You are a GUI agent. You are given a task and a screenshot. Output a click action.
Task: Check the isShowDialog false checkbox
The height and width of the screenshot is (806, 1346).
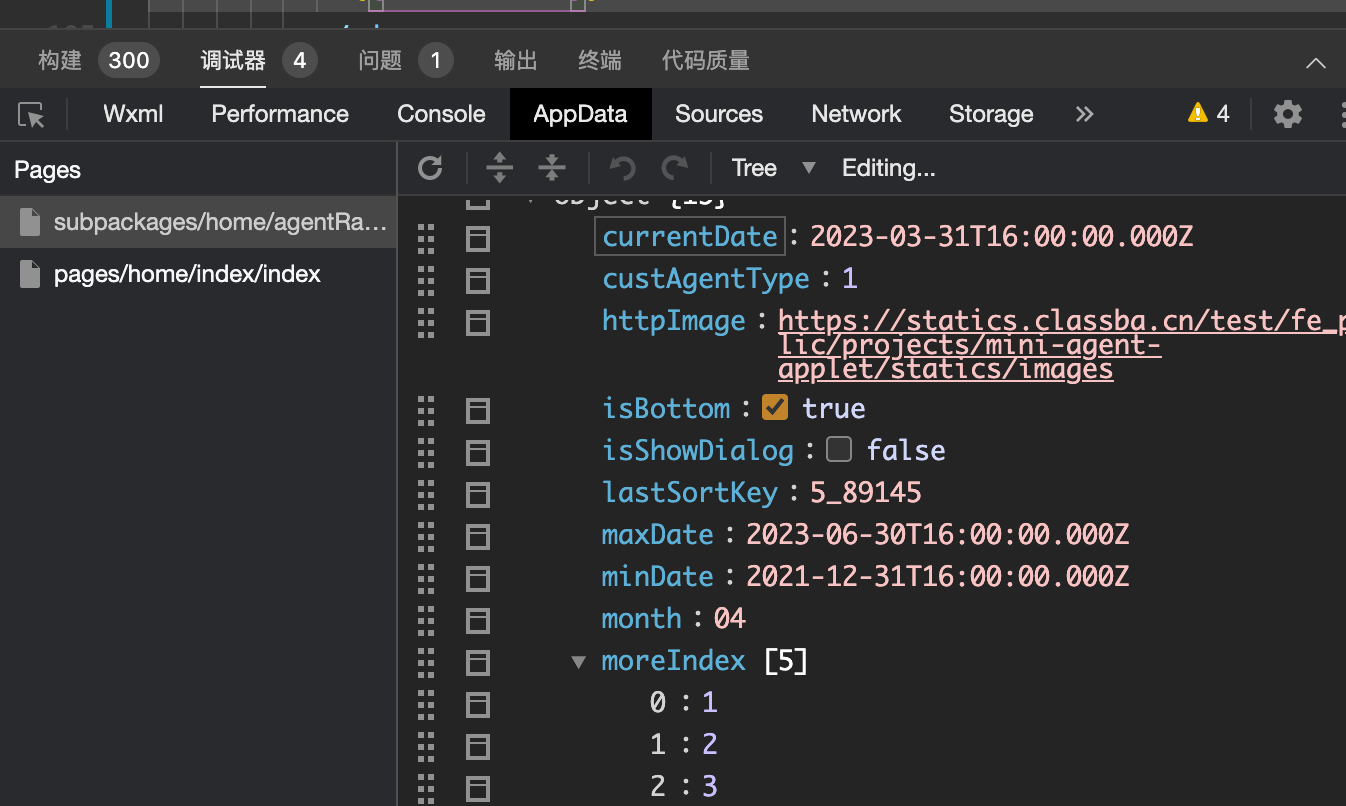coord(839,450)
